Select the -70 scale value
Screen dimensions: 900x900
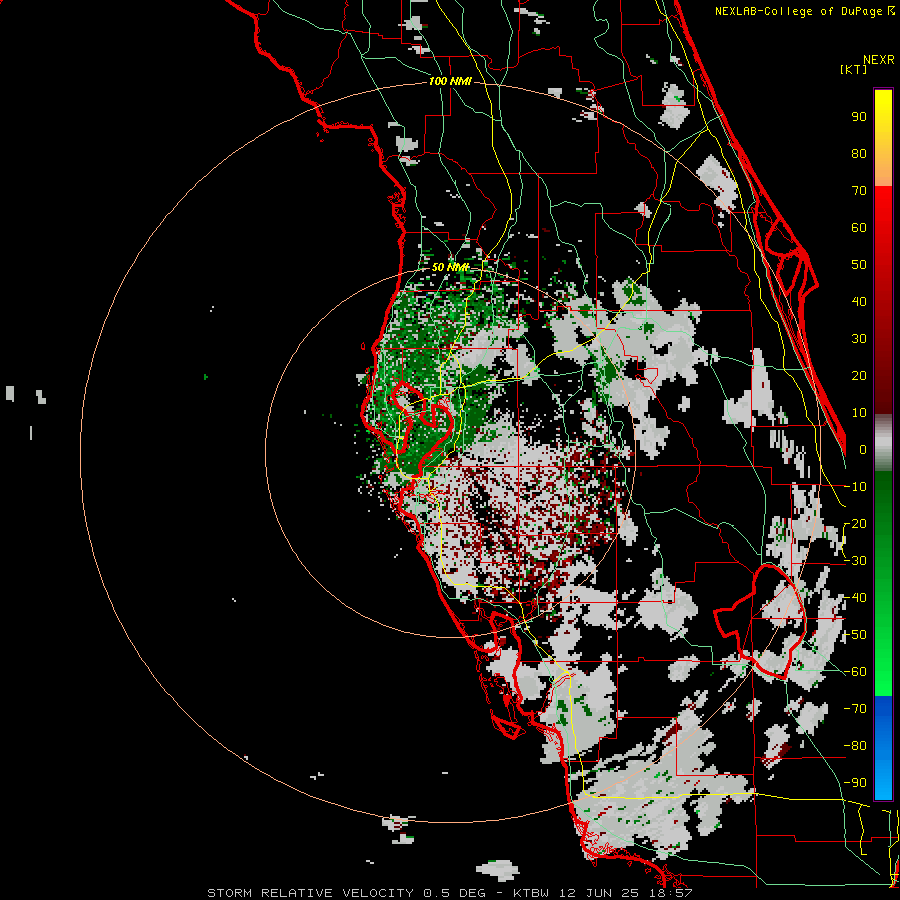pyautogui.click(x=855, y=709)
